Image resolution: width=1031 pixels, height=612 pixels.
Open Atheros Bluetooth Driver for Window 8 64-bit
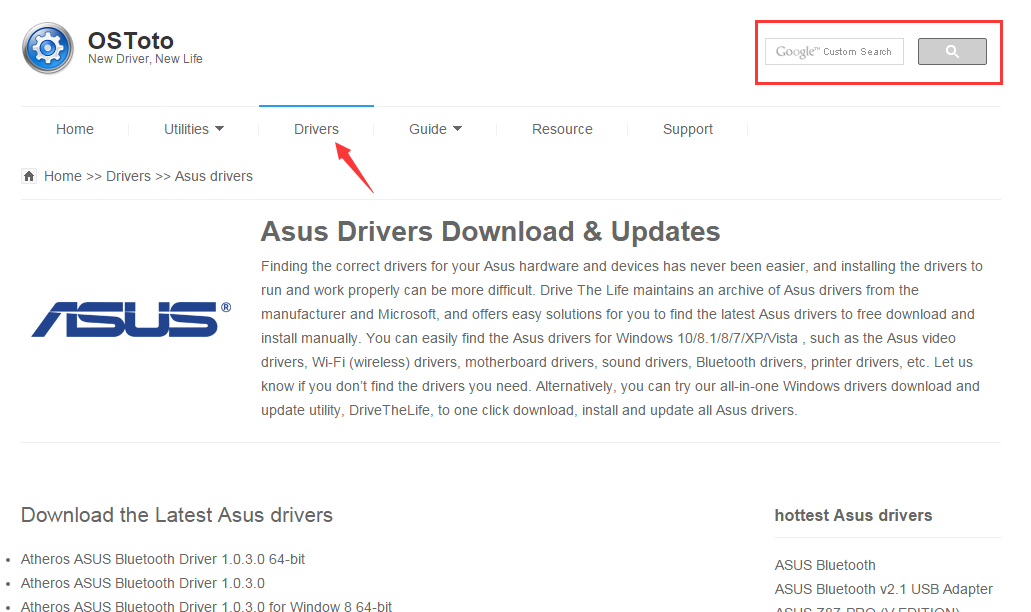click(x=206, y=606)
